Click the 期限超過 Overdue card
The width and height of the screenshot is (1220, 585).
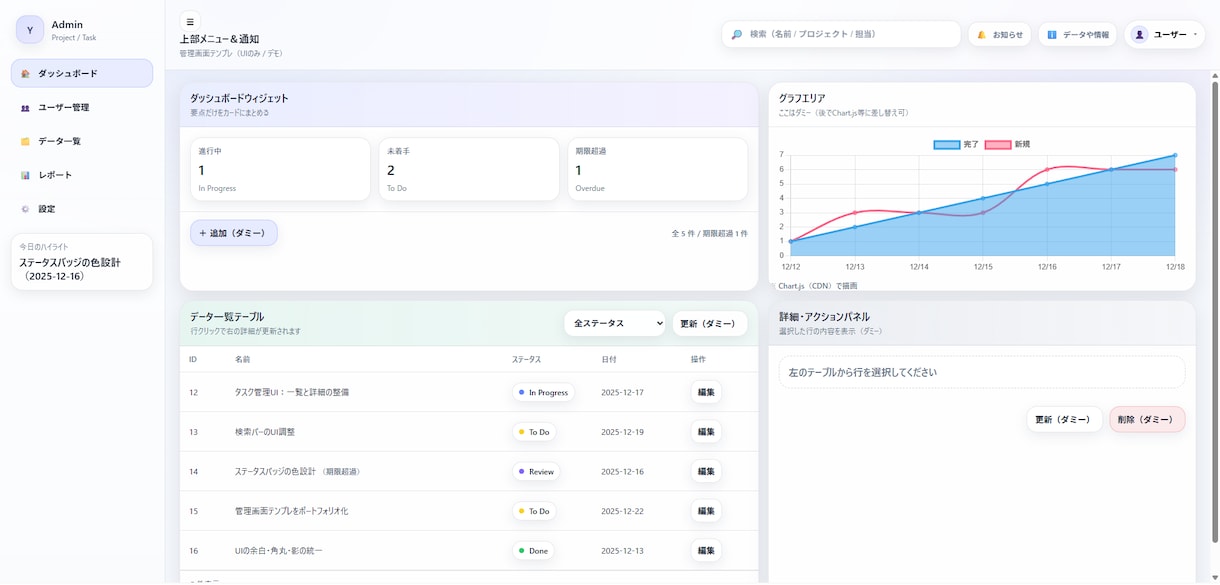coord(658,169)
